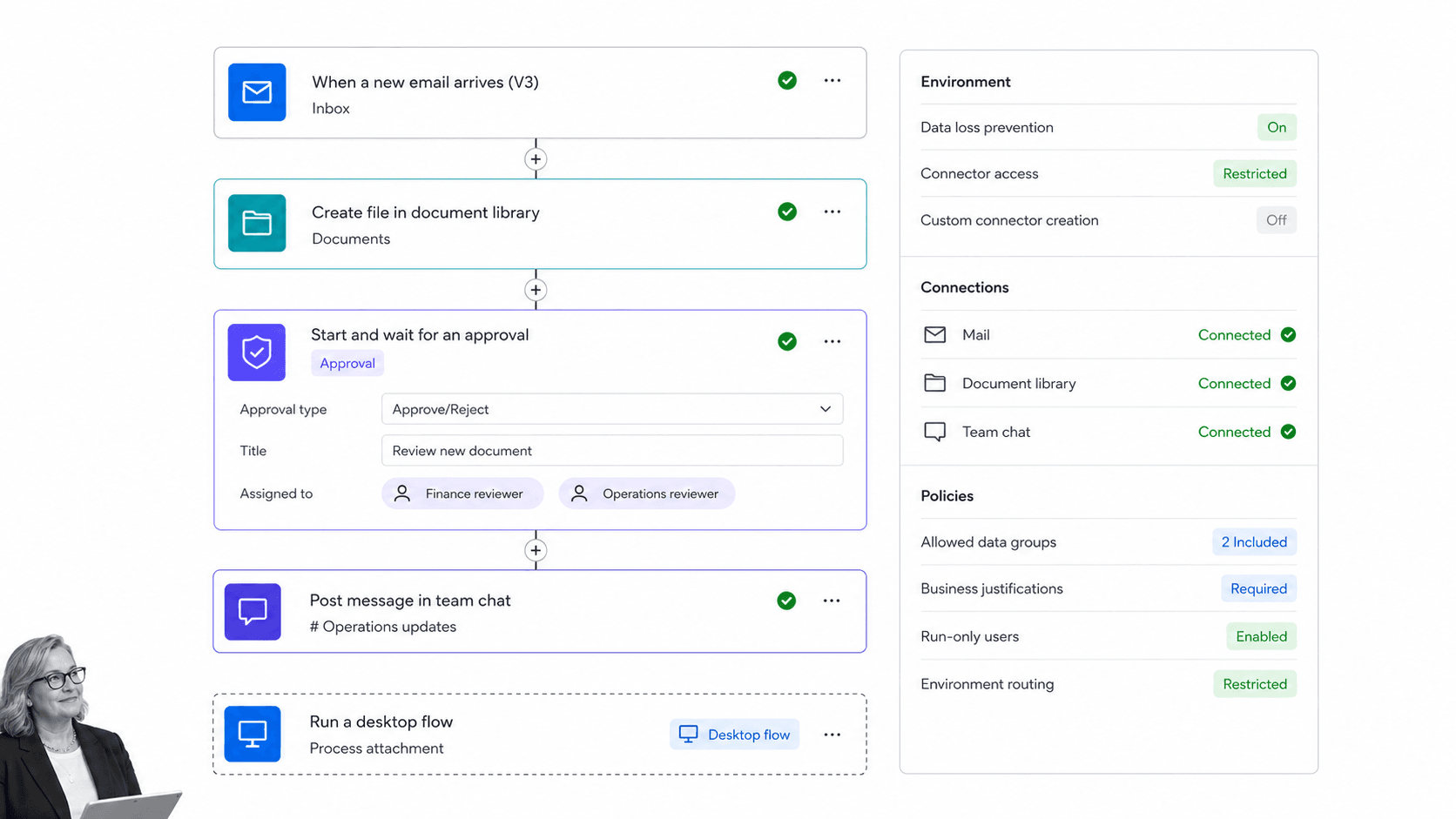Click person icon in Finance reviewer chip
The image size is (1456, 819).
tap(402, 493)
